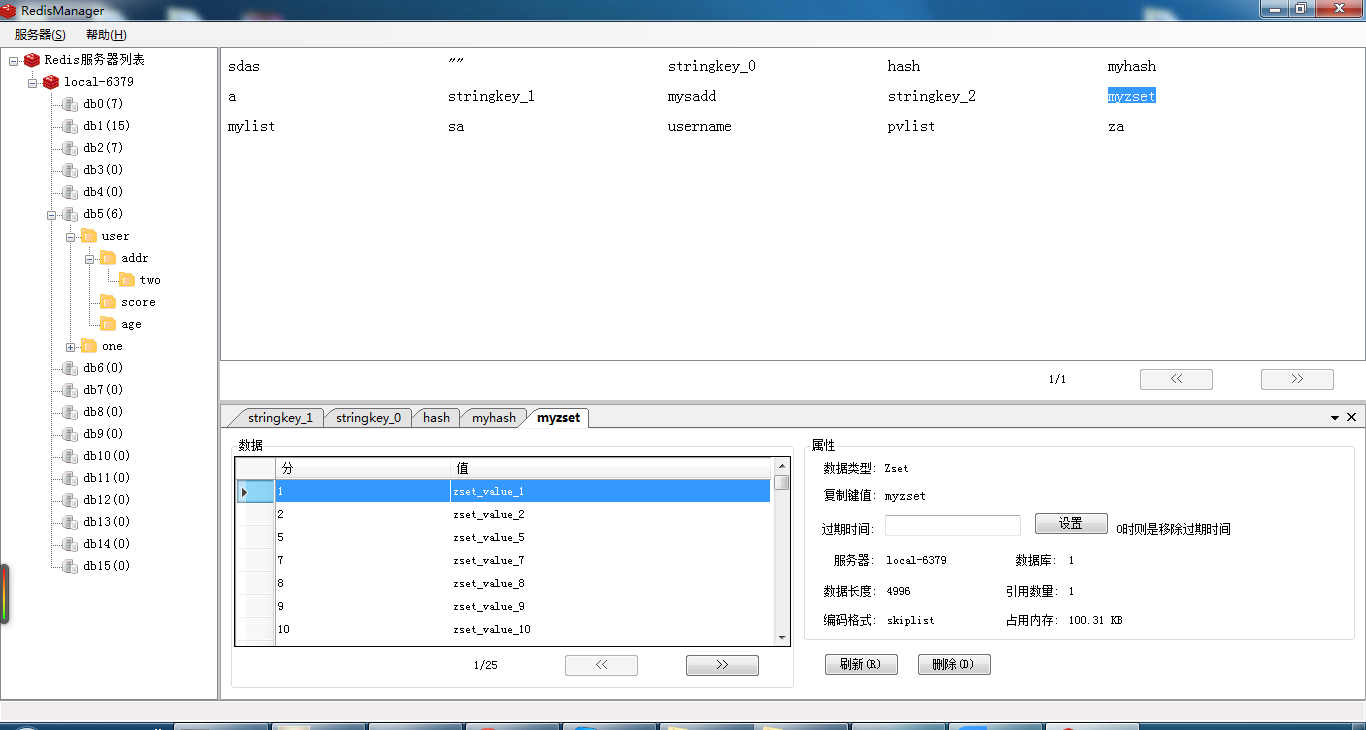Click the db13(0) database icon
The width and height of the screenshot is (1366, 730).
point(70,522)
